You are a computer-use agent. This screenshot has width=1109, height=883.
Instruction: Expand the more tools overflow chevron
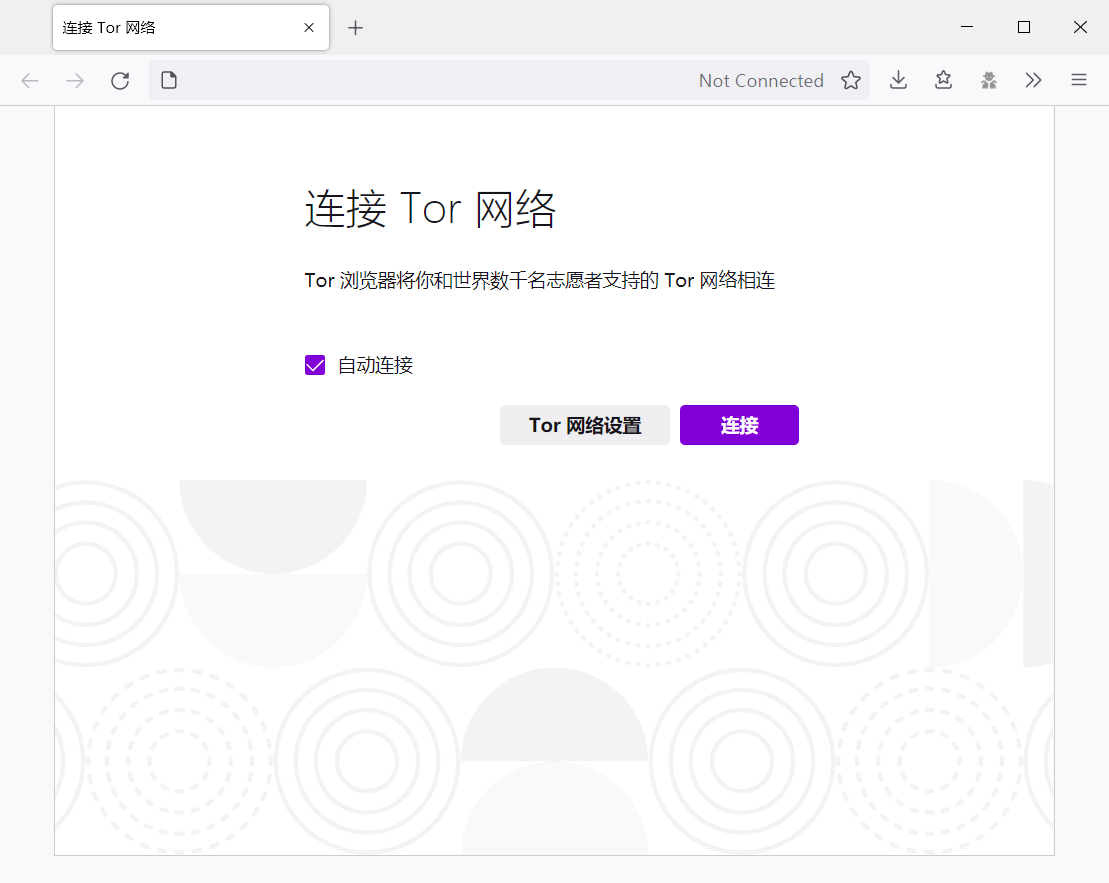(1033, 80)
